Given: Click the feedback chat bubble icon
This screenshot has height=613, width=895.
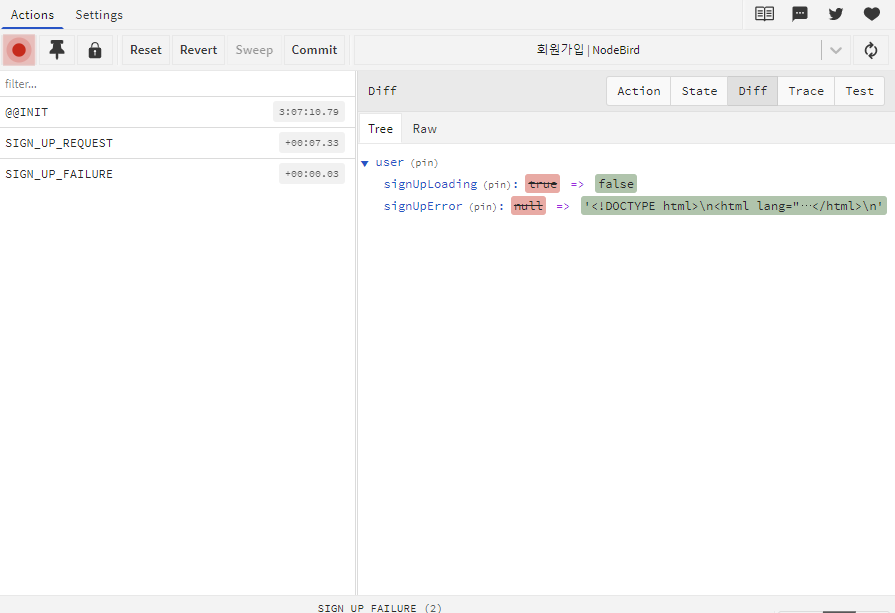Looking at the screenshot, I should 800,14.
